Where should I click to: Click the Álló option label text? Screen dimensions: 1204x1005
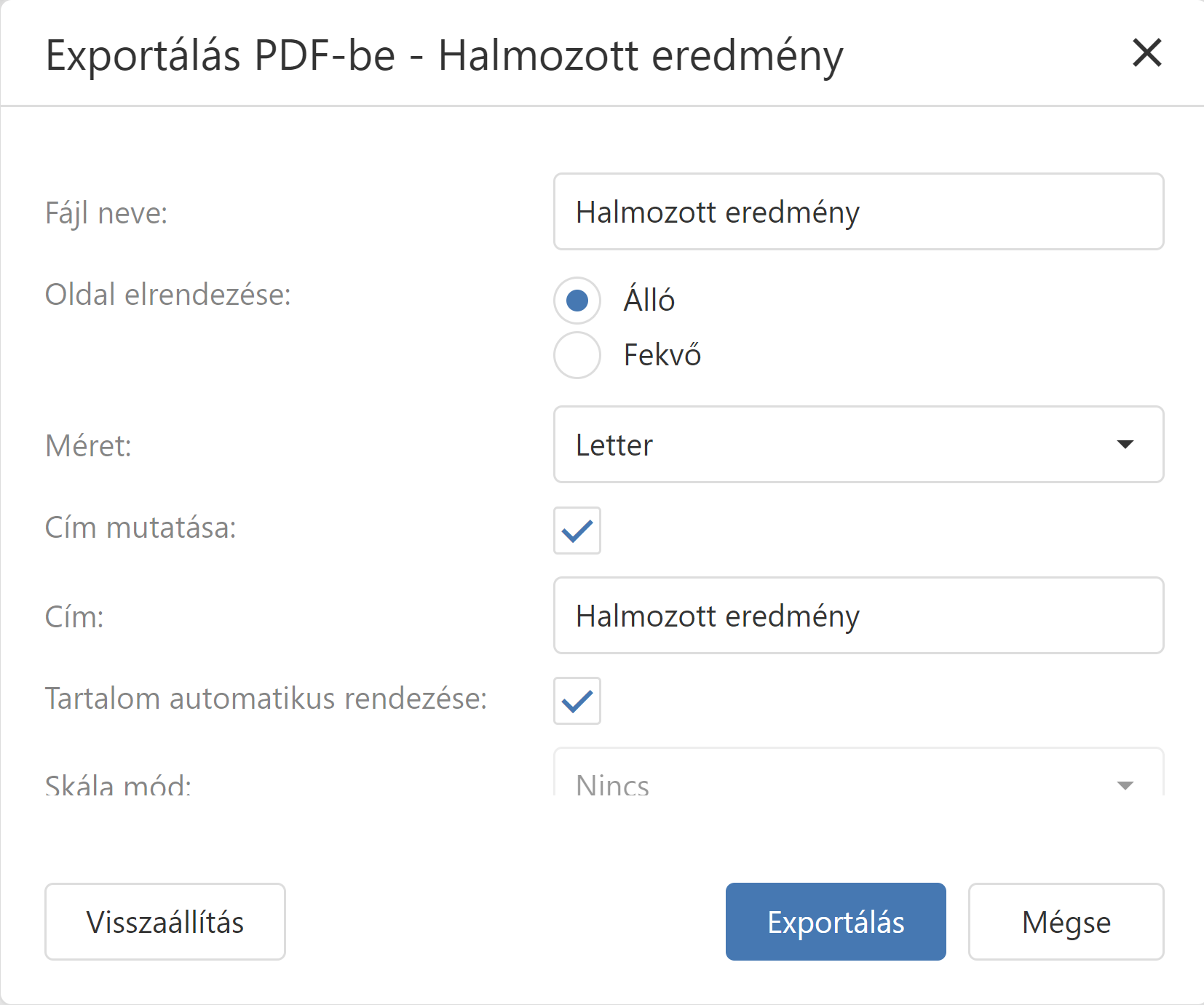pyautogui.click(x=649, y=300)
